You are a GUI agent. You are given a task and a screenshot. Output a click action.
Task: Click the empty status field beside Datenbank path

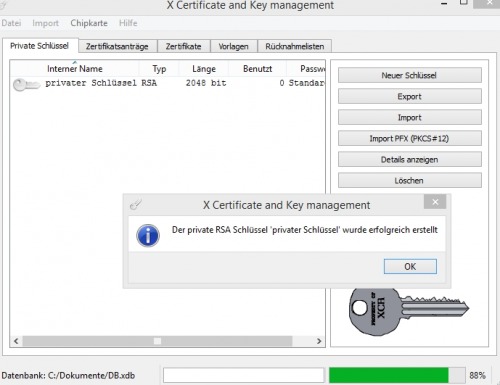tap(244, 375)
